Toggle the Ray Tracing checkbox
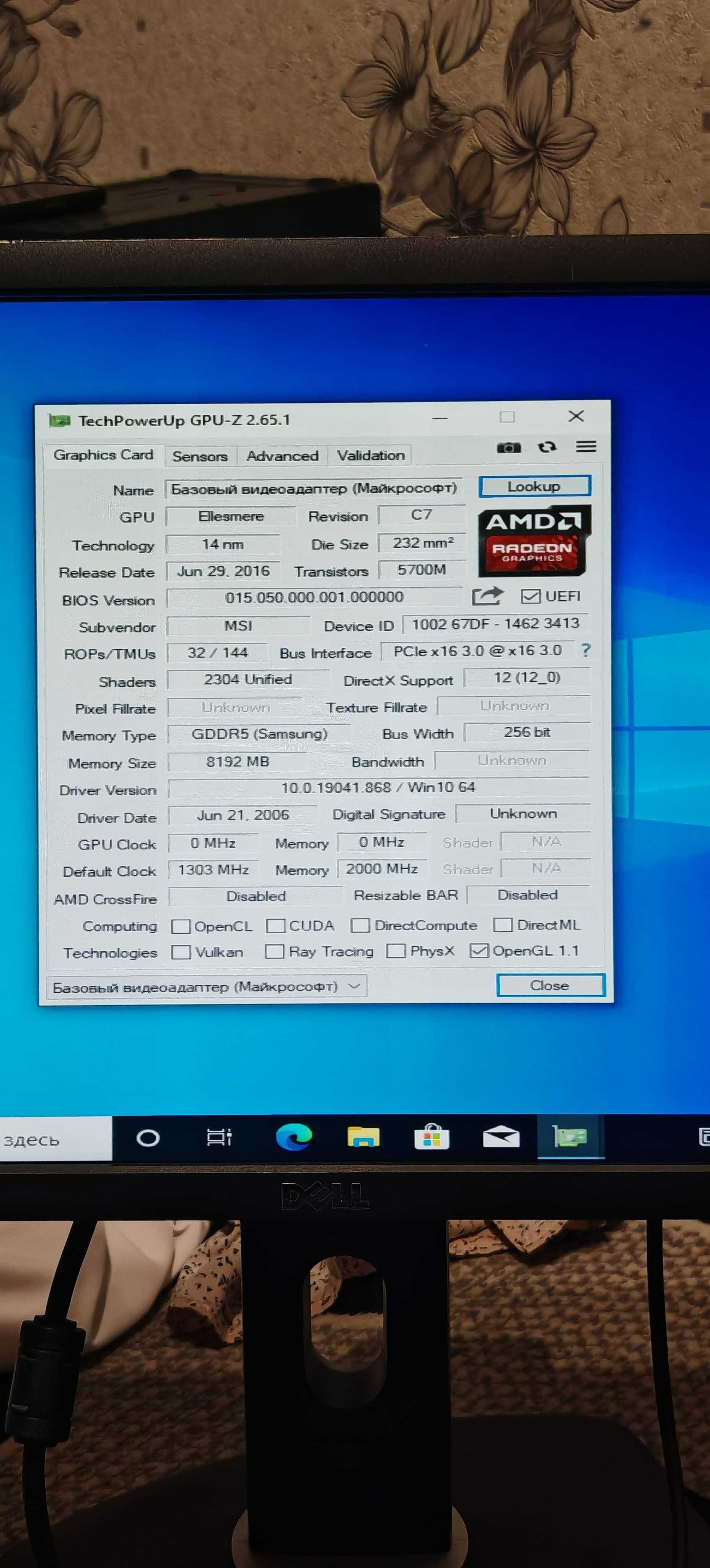Image resolution: width=710 pixels, height=1568 pixels. coord(274,951)
